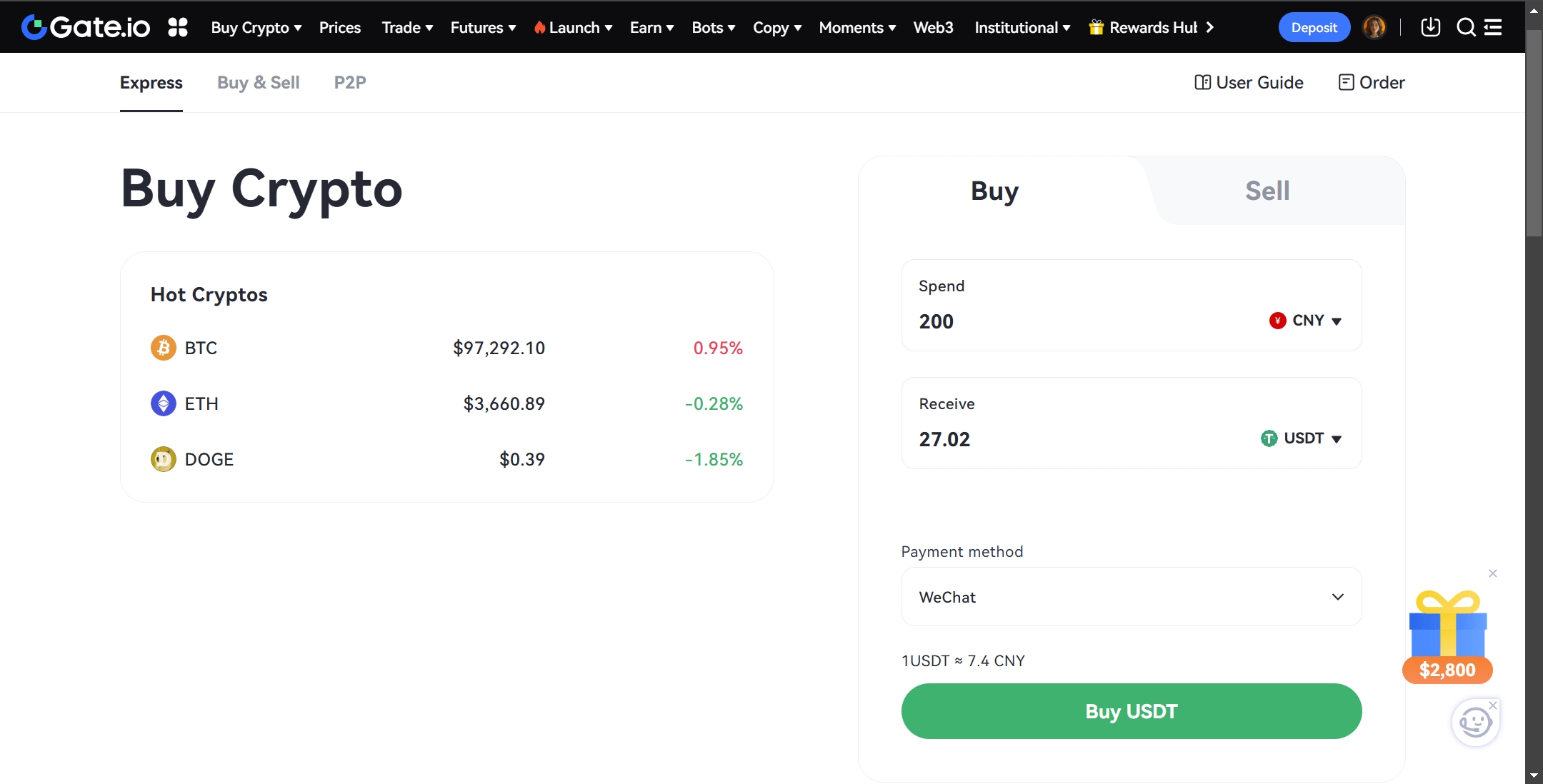Open the support chat face icon

click(x=1474, y=723)
